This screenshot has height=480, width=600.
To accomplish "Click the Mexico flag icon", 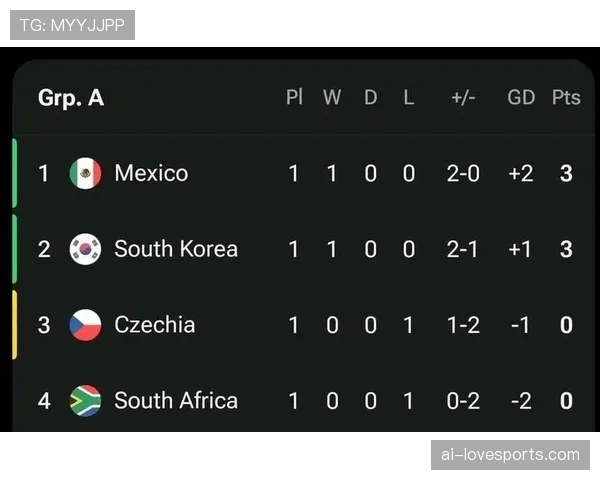I will tap(85, 173).
